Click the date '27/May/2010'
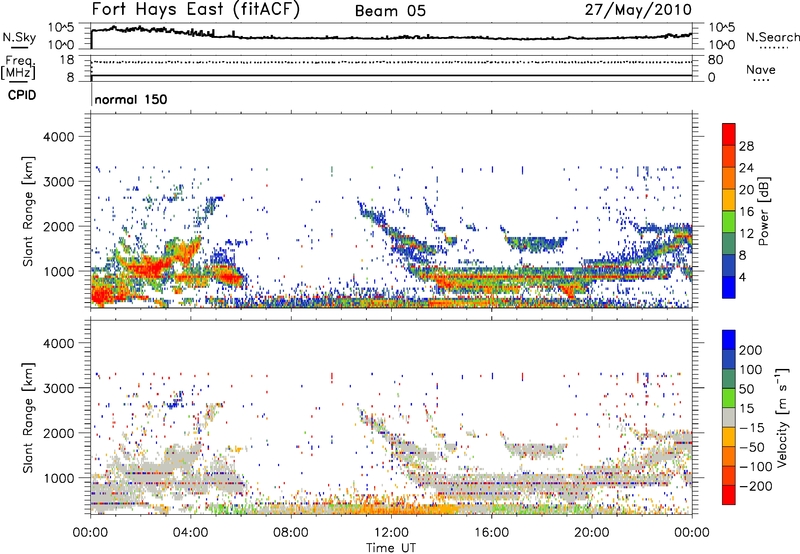 click(638, 9)
